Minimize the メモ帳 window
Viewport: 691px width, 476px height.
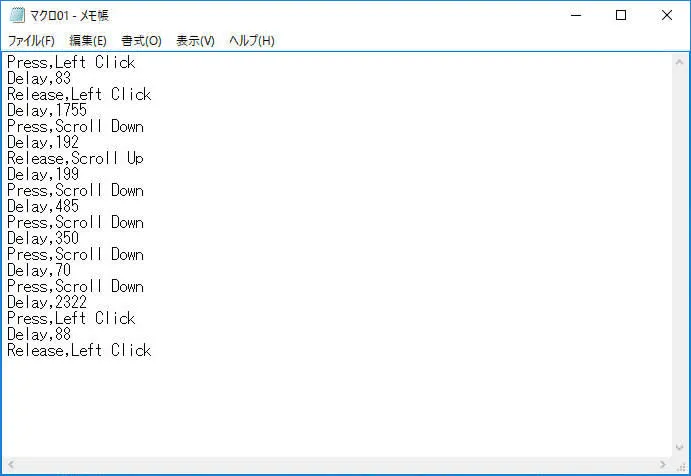tap(576, 15)
